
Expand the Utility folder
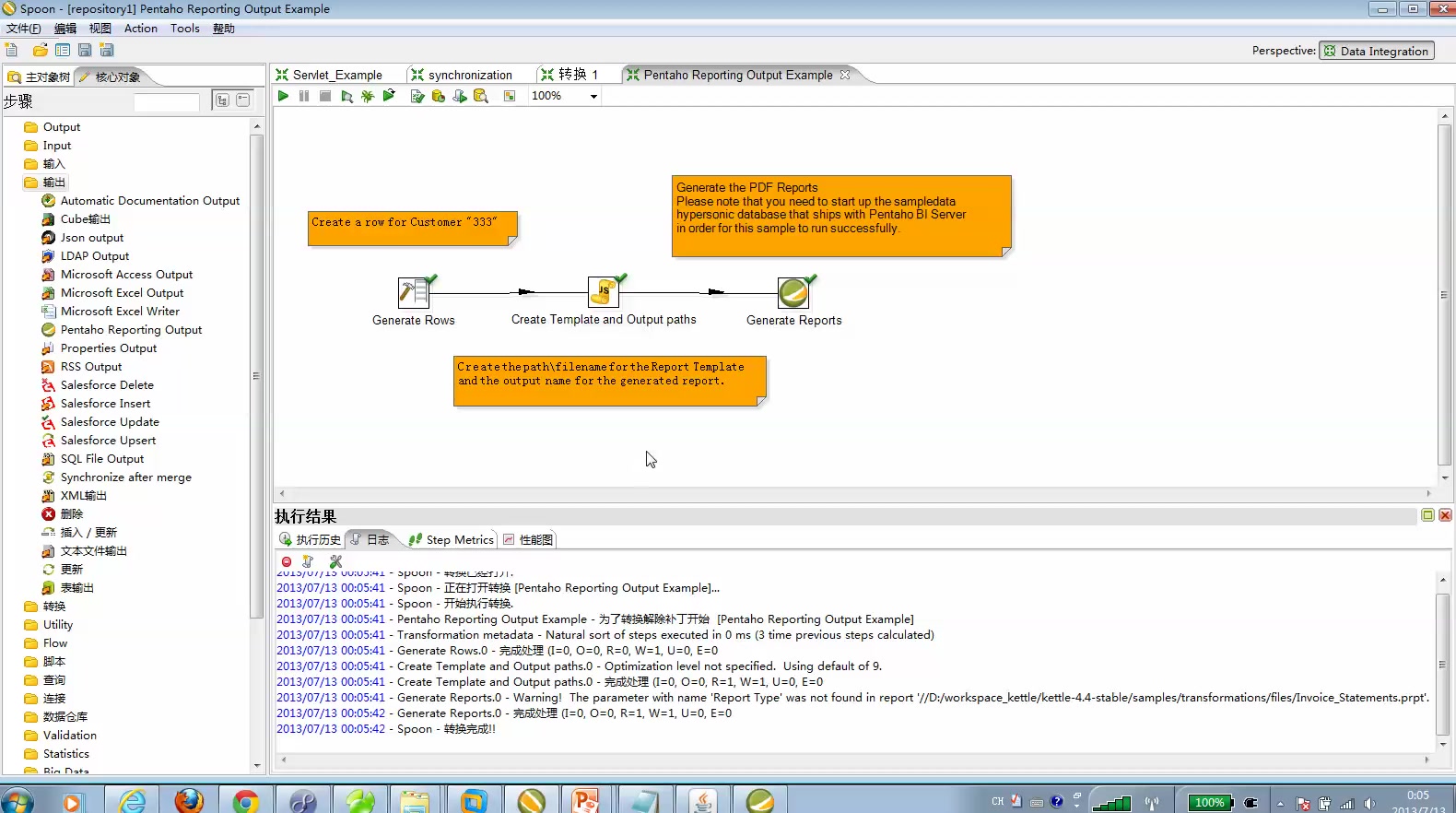(x=49, y=625)
